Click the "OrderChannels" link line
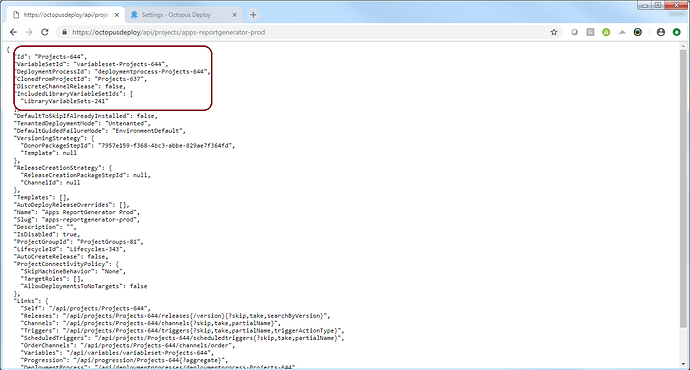The image size is (690, 370). click(x=128, y=345)
